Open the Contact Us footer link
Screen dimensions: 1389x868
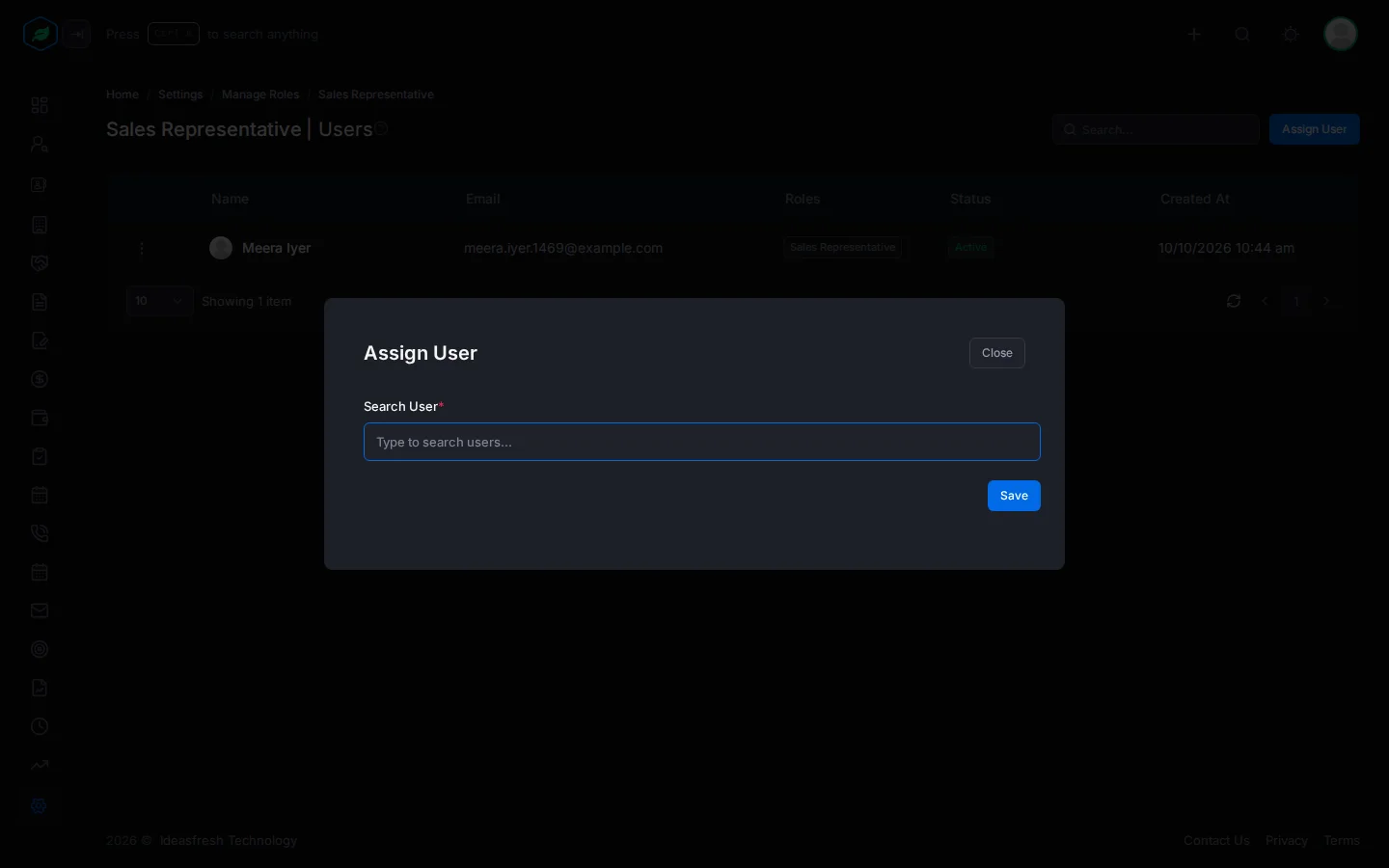click(1216, 840)
